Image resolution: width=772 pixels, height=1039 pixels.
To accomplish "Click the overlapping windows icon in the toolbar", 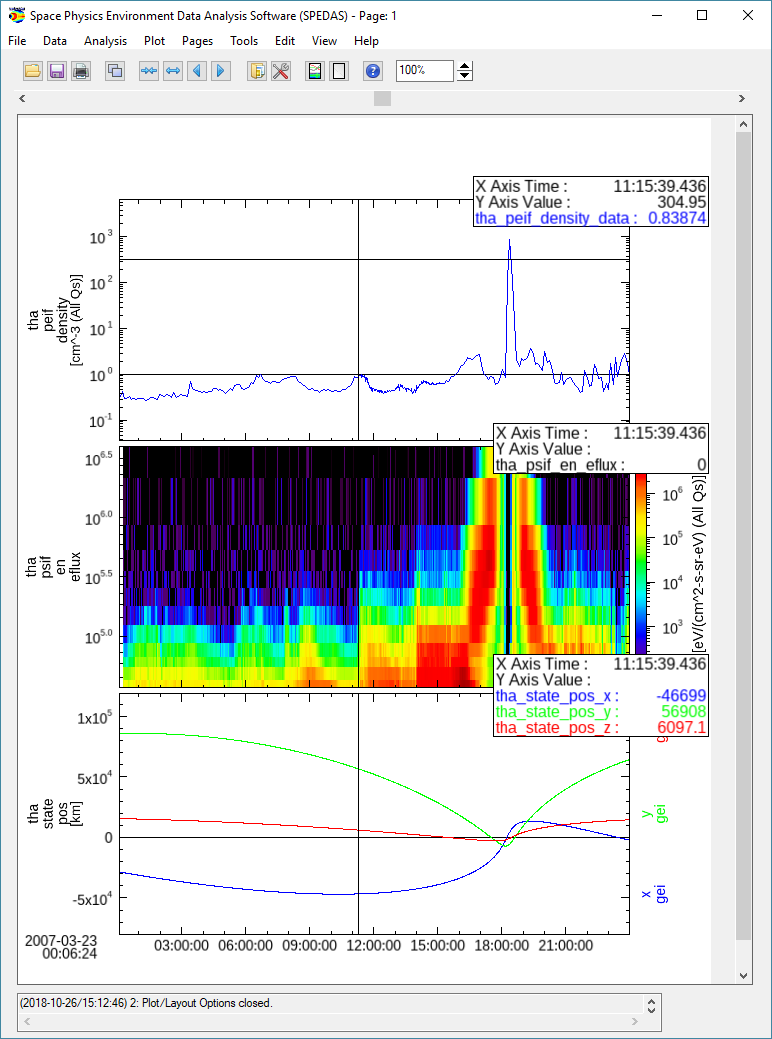I will click(115, 71).
